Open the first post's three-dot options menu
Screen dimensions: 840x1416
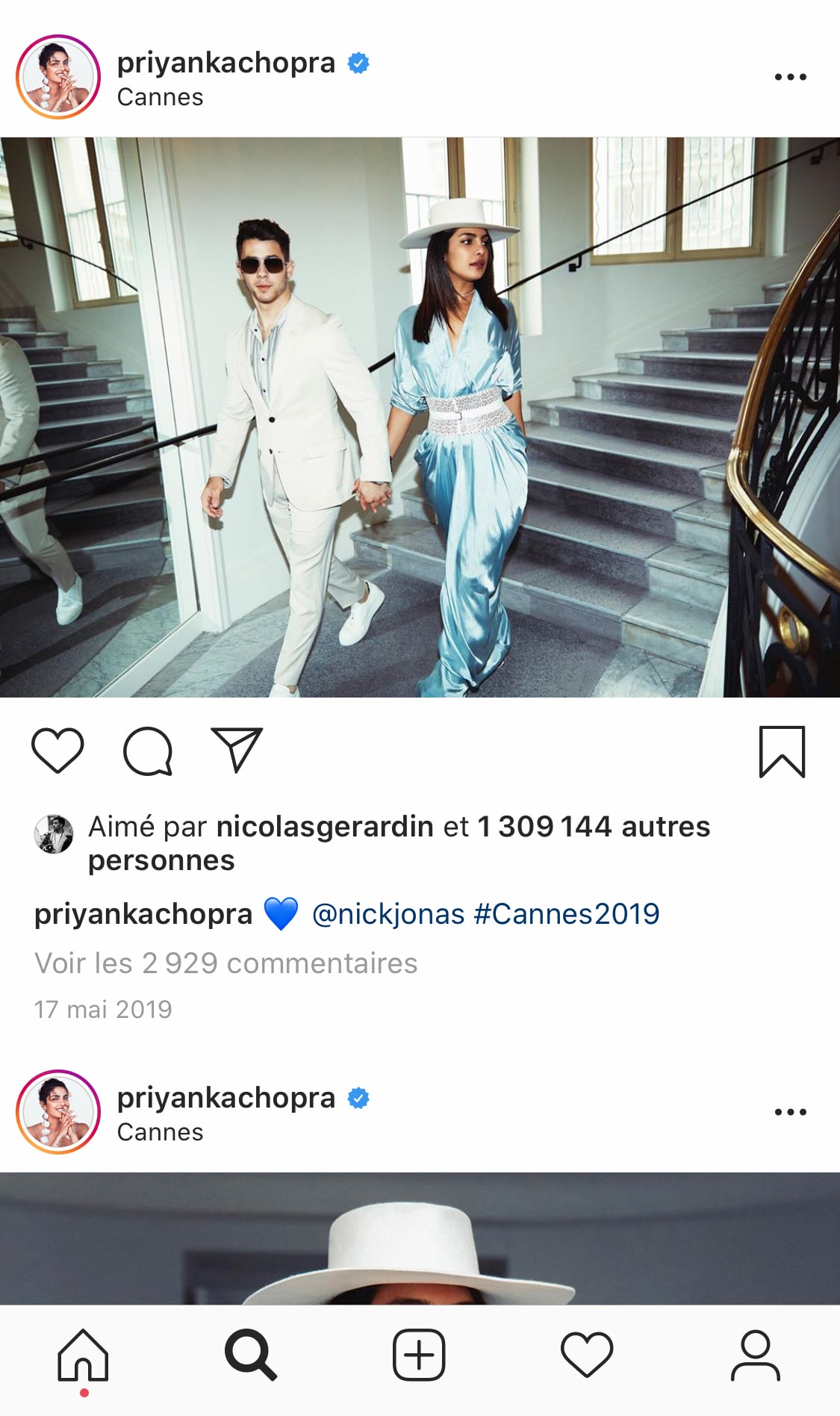point(790,77)
